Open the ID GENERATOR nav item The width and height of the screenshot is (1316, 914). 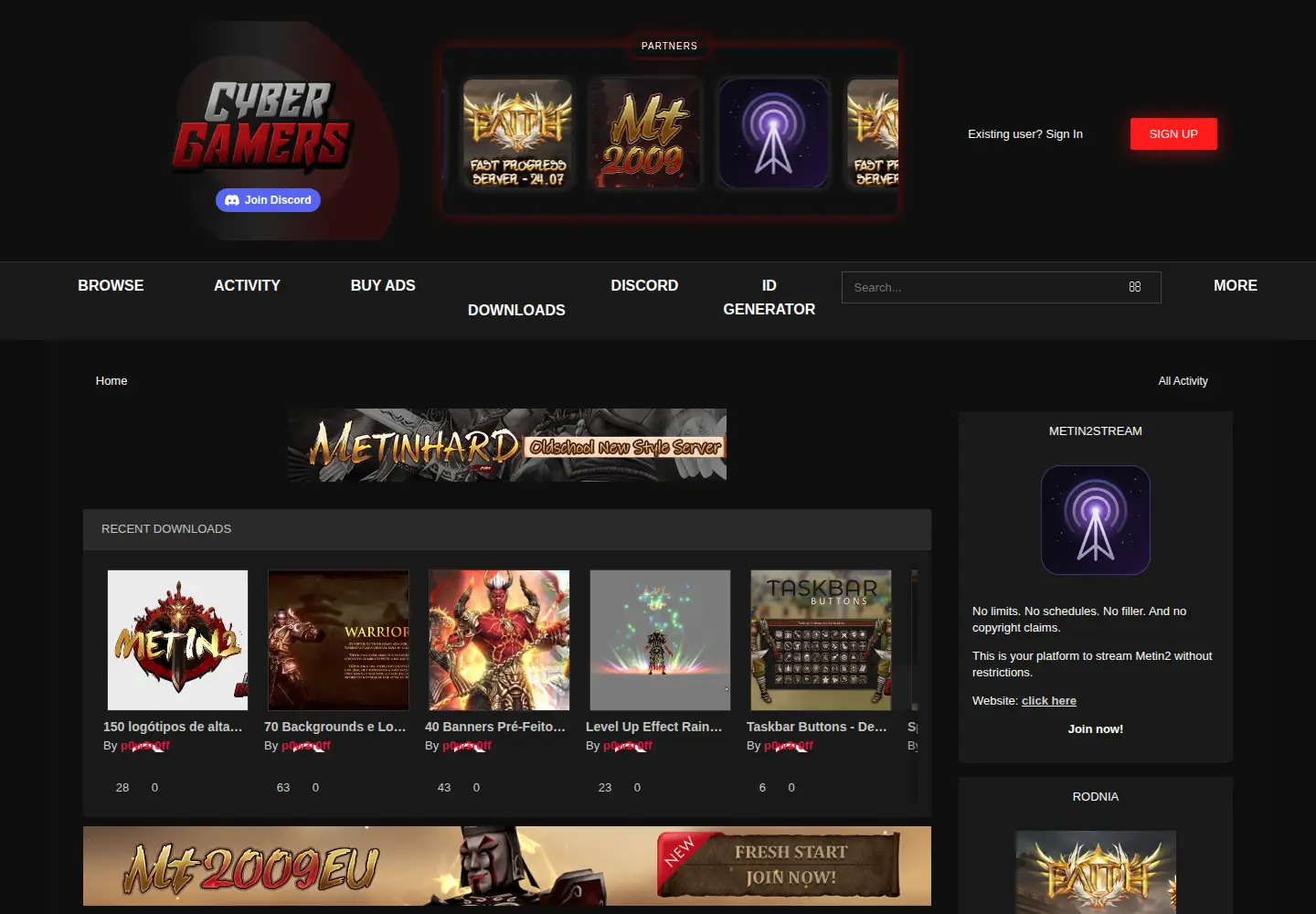point(769,297)
